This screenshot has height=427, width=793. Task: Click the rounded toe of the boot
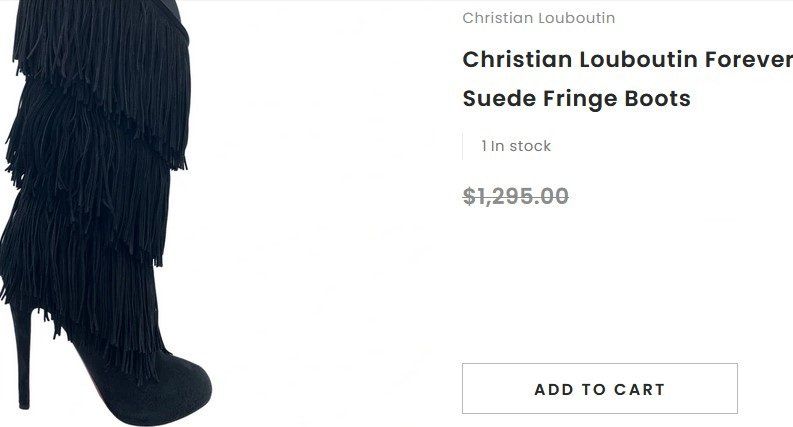point(185,385)
